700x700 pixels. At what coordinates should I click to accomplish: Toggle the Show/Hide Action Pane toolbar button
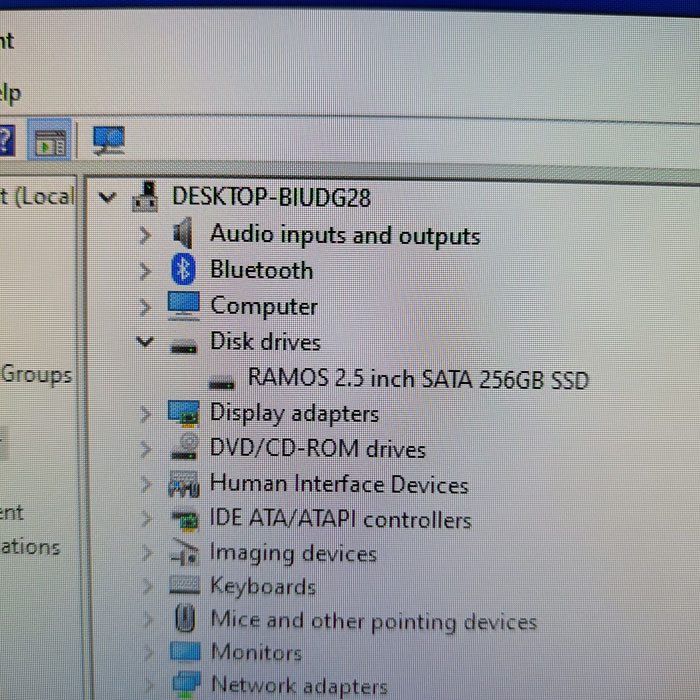tap(49, 141)
